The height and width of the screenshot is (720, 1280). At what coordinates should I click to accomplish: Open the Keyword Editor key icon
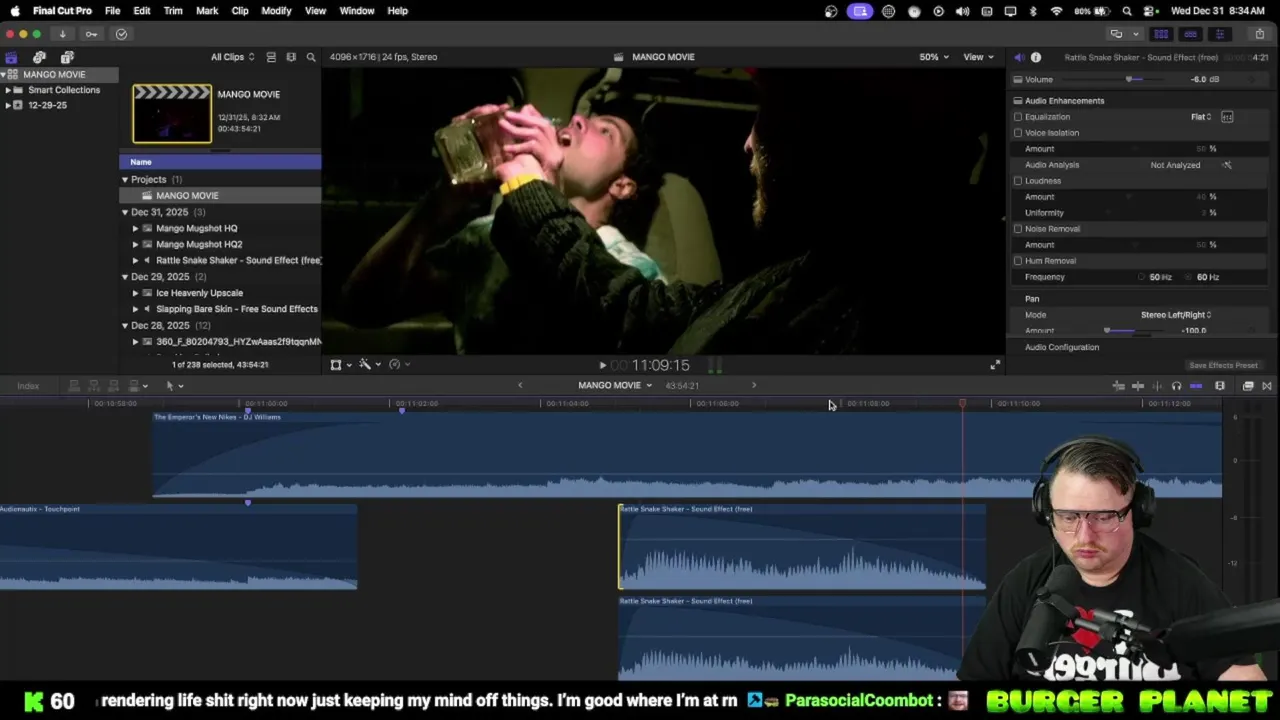(x=91, y=34)
